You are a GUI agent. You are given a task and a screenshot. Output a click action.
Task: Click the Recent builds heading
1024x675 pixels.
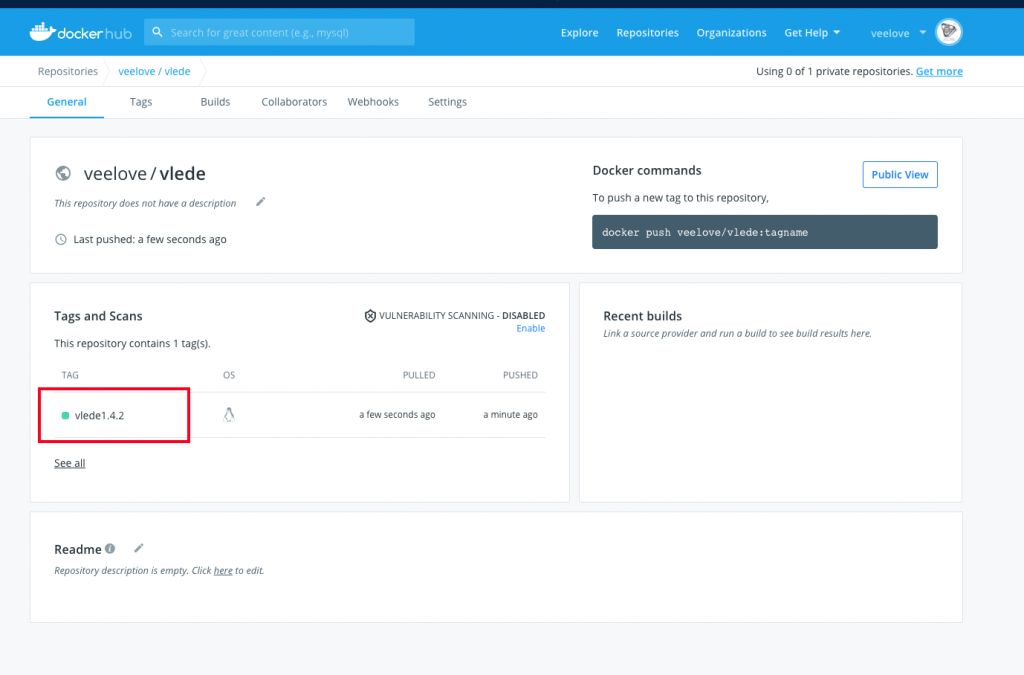(x=643, y=316)
